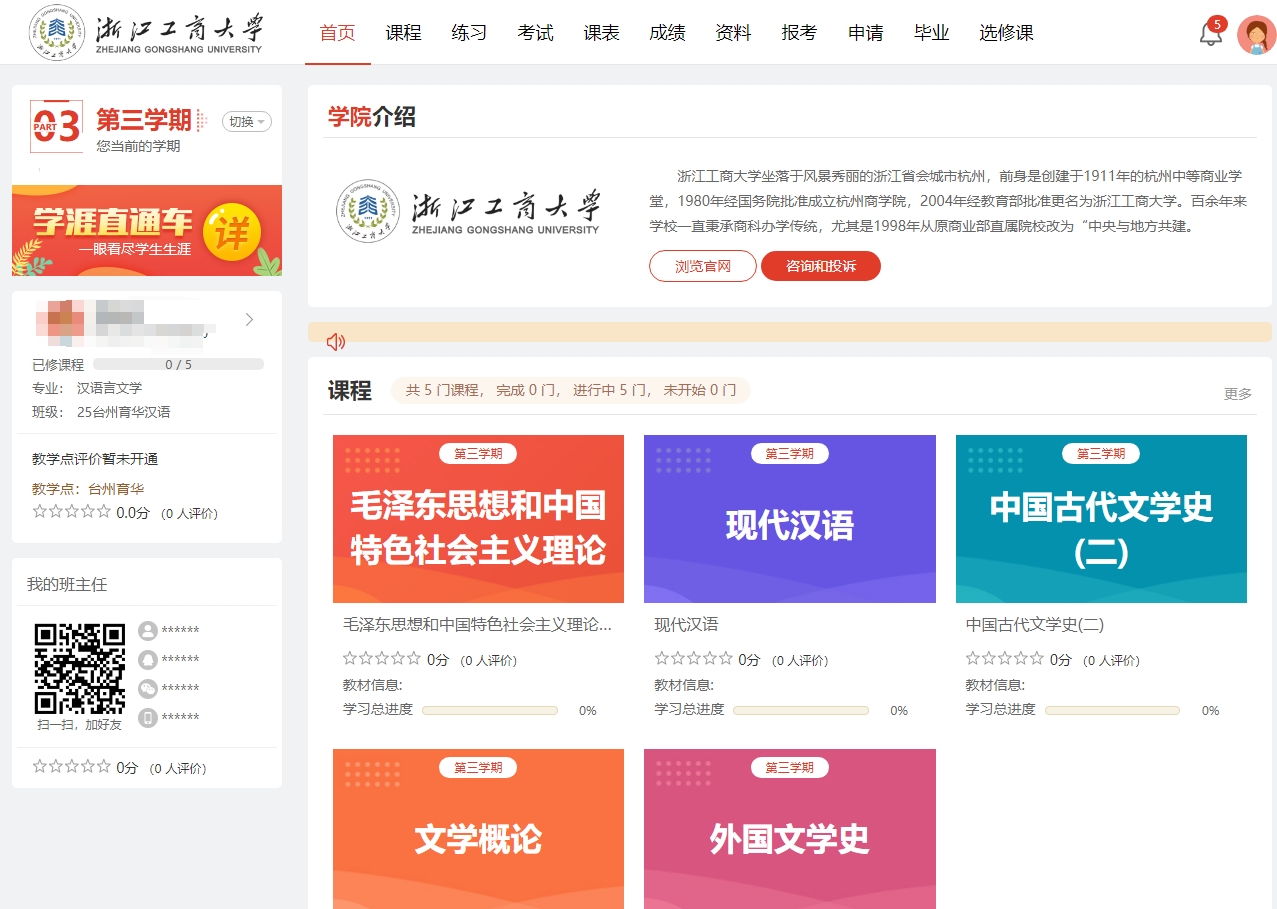Click the 第三学期 tag on 文学概论 card
This screenshot has width=1277, height=909.
pos(478,768)
